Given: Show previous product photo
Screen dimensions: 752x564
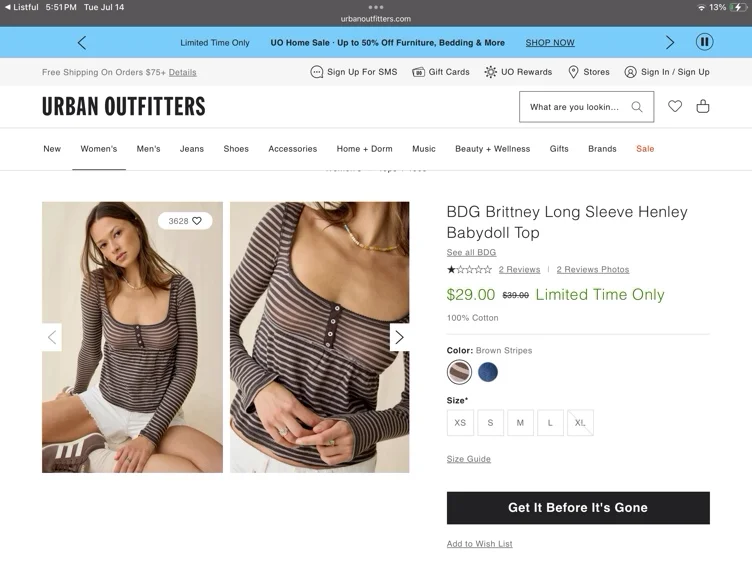Looking at the screenshot, I should tap(52, 337).
